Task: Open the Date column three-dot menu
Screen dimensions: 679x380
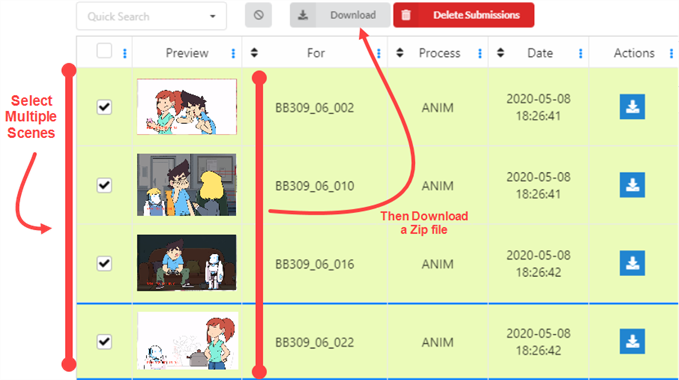Action: pos(580,53)
